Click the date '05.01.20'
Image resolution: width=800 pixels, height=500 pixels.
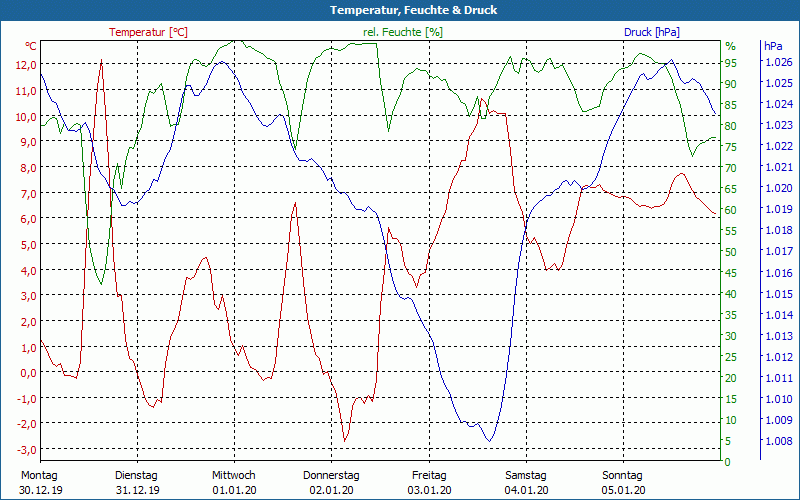(623, 490)
